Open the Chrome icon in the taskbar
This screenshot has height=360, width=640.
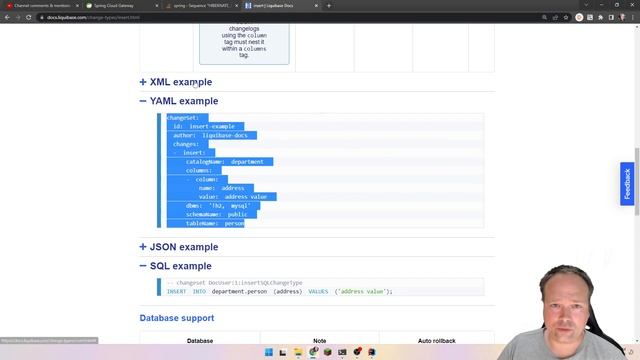coord(313,352)
